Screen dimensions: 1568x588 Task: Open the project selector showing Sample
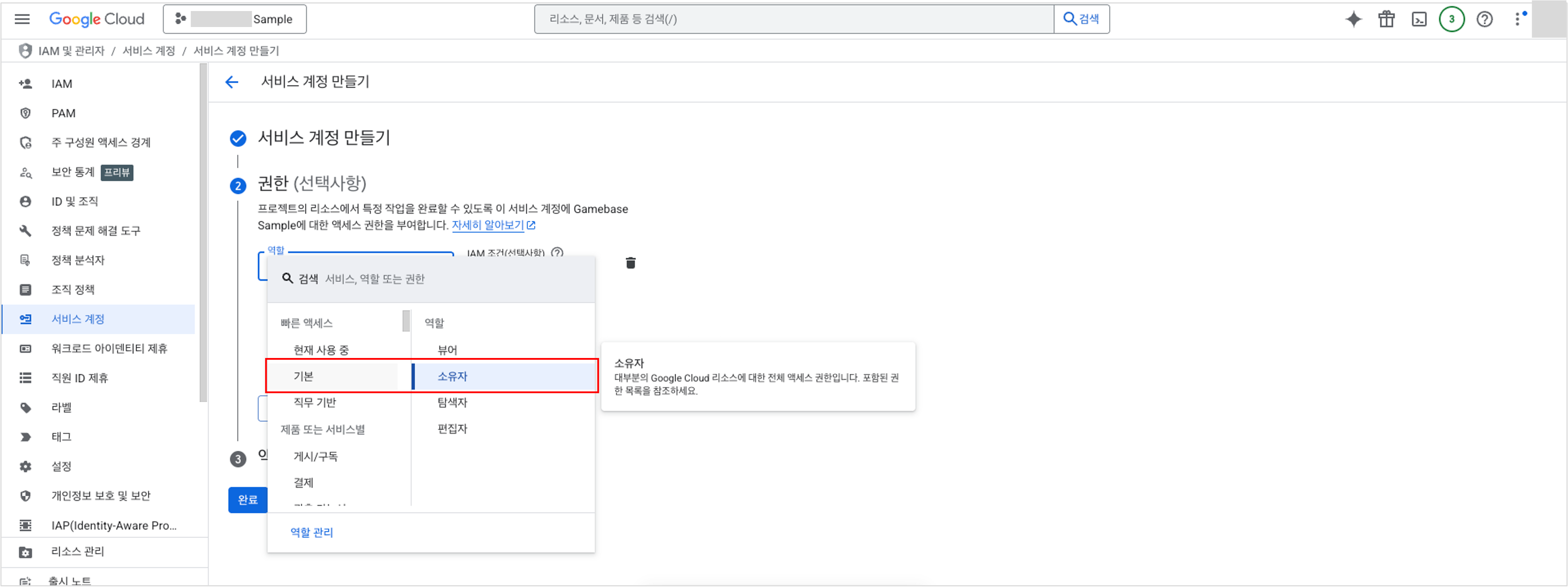[x=234, y=19]
